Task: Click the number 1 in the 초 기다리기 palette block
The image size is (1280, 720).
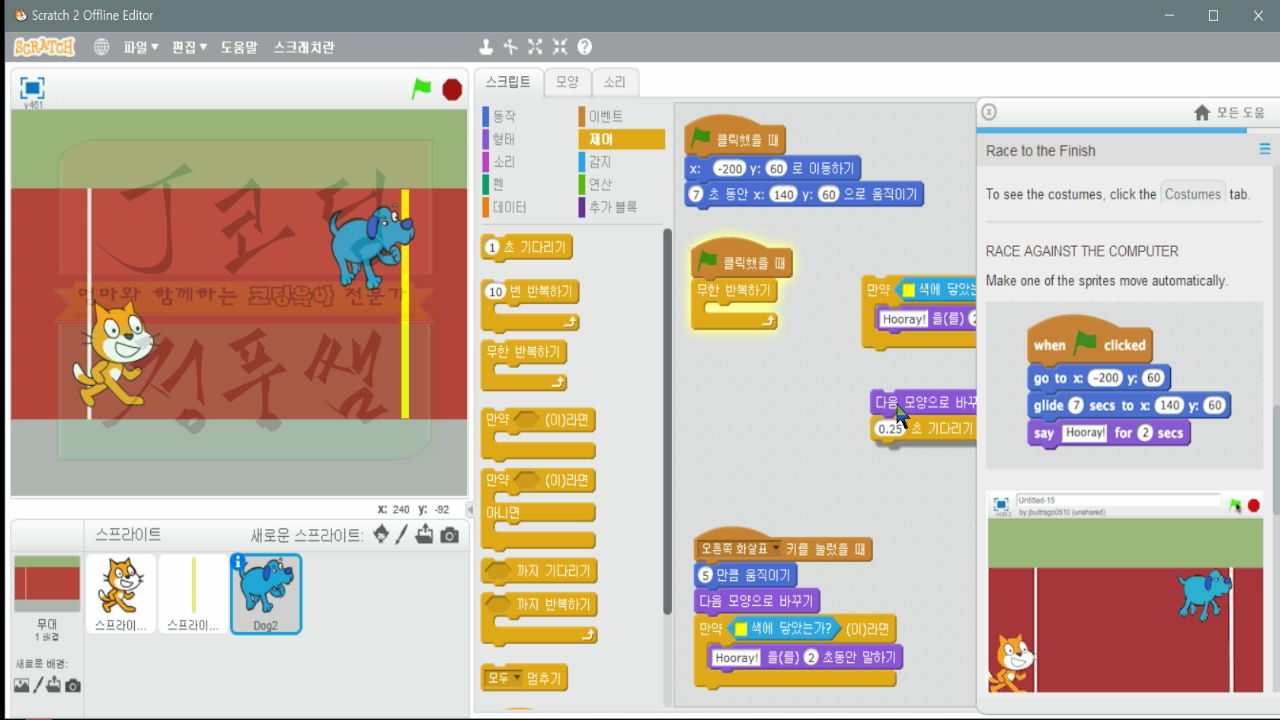Action: [492, 248]
